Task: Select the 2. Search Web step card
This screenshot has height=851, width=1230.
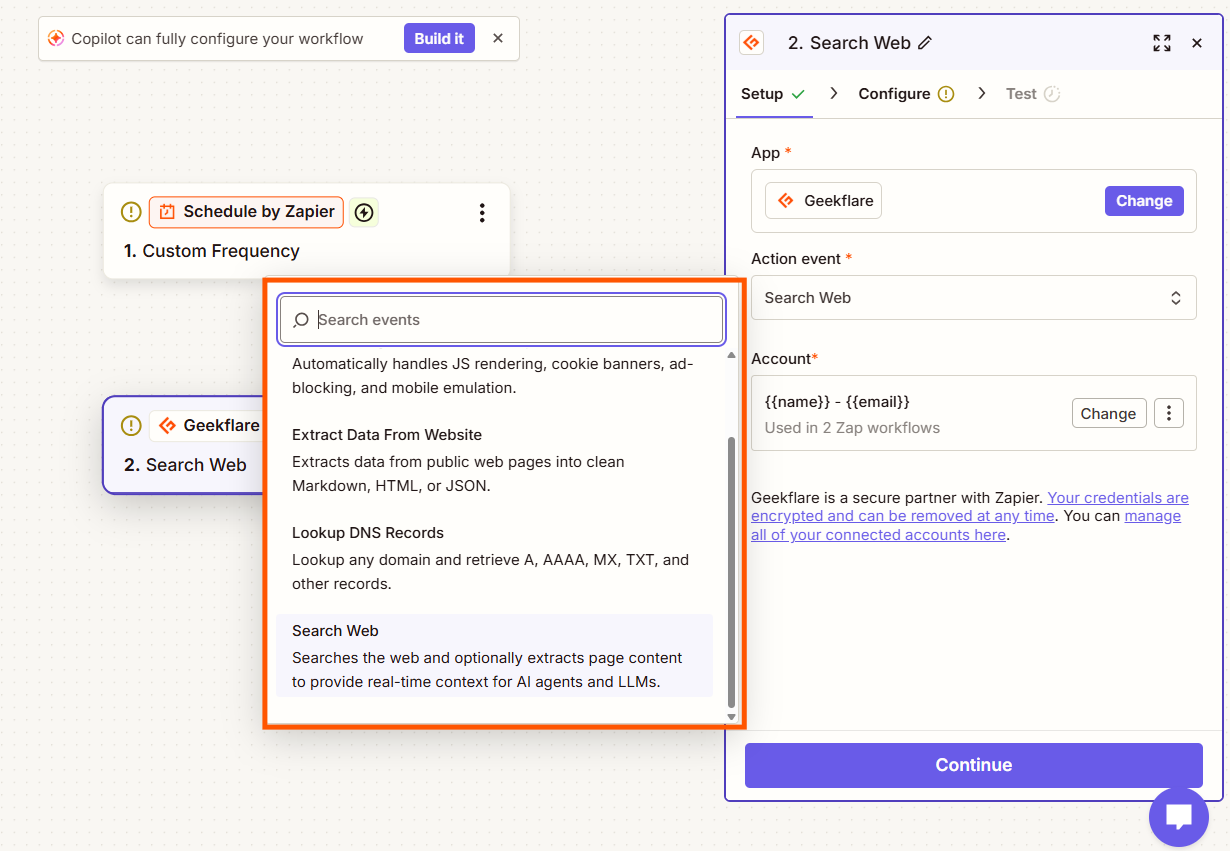Action: tap(184, 445)
